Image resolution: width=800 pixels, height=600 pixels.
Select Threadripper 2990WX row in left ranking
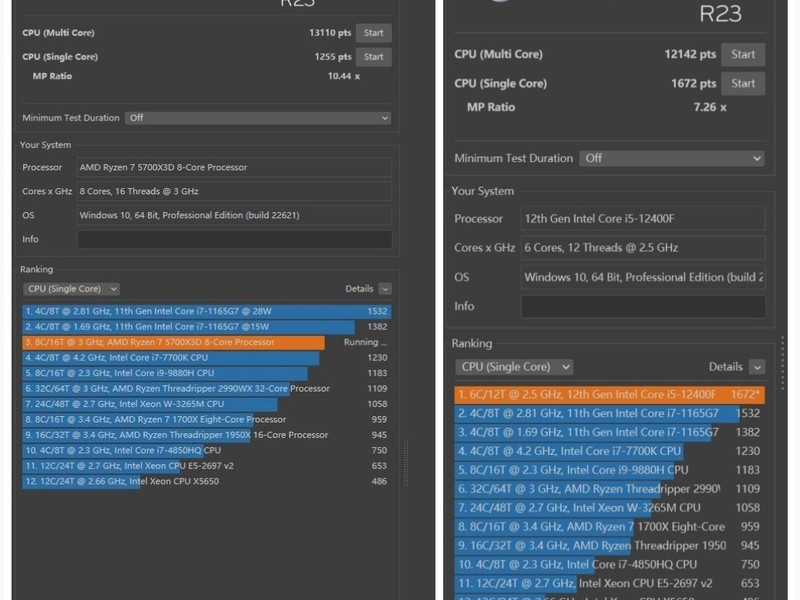click(x=207, y=388)
